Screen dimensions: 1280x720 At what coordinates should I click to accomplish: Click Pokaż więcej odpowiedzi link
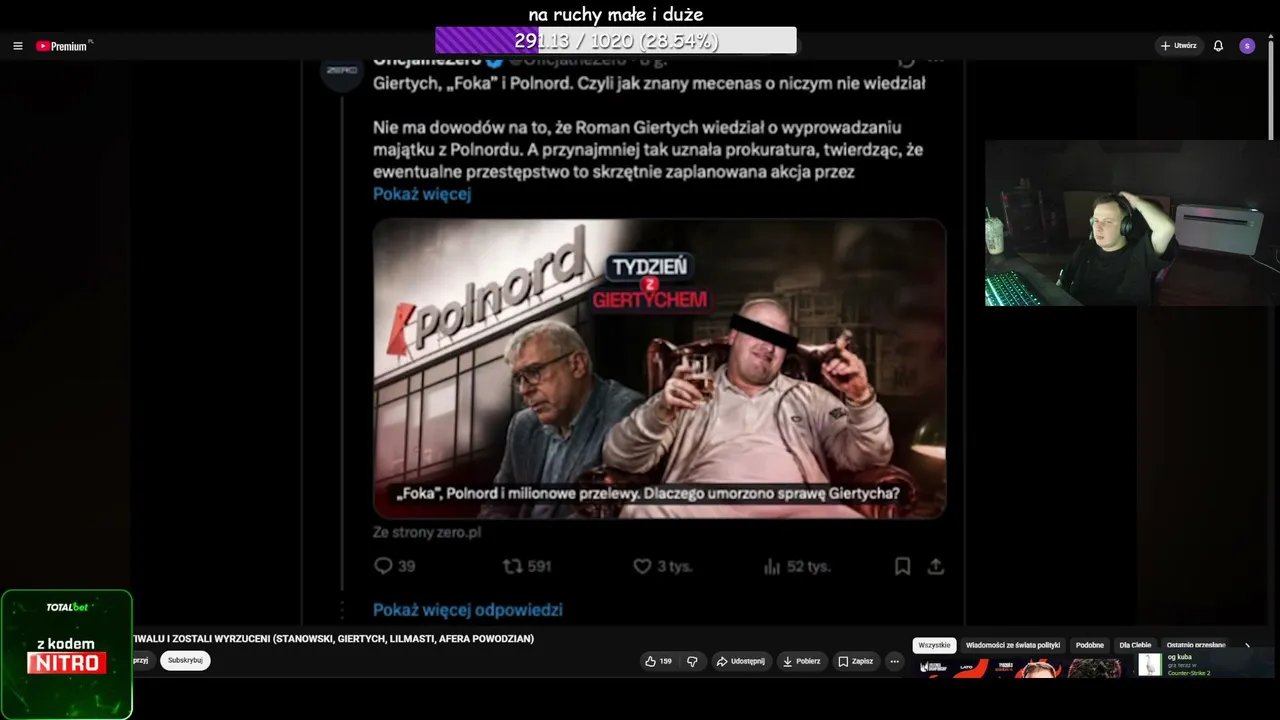(x=468, y=610)
